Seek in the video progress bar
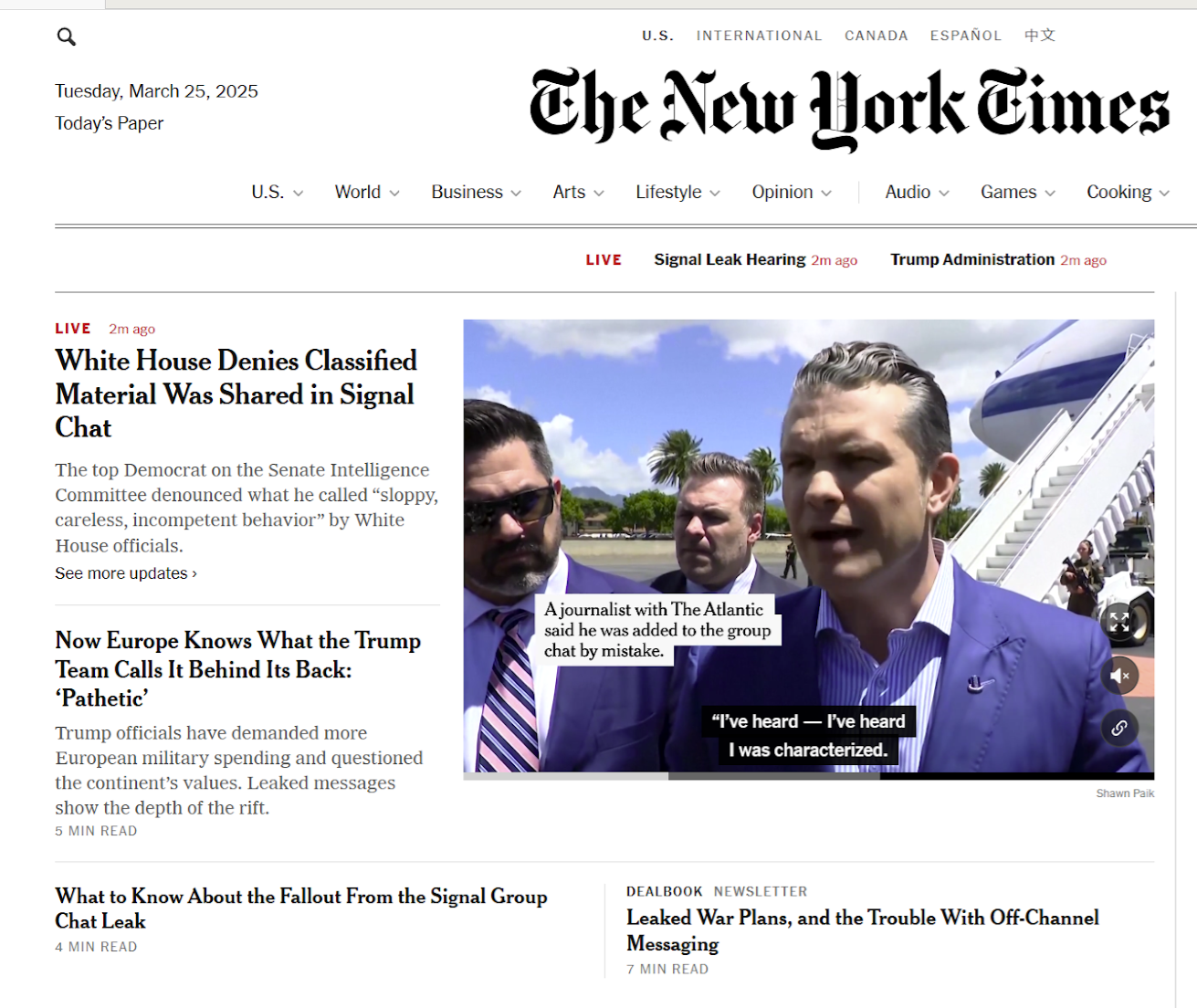 tap(808, 776)
